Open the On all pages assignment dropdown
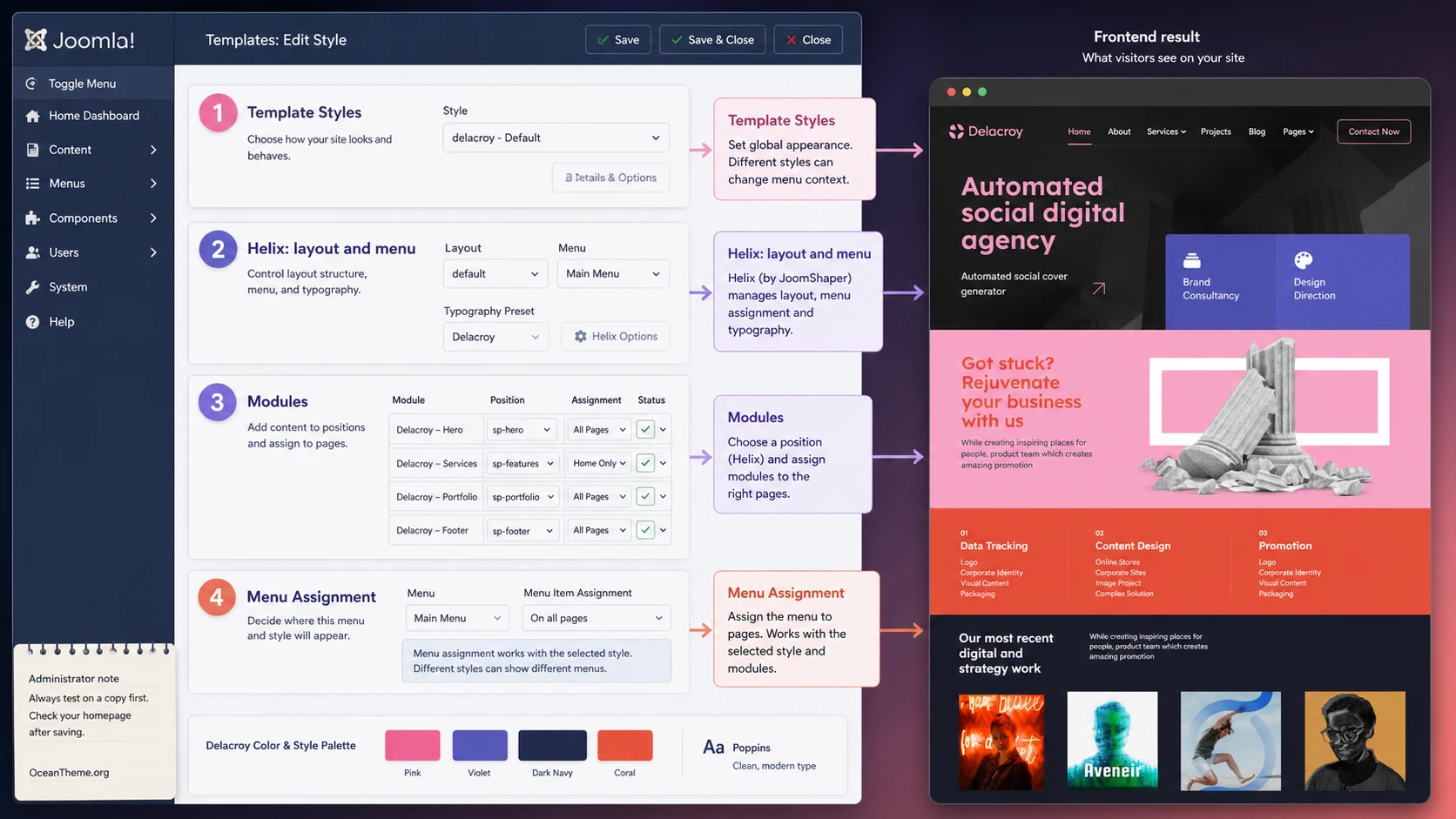1456x819 pixels. (597, 618)
